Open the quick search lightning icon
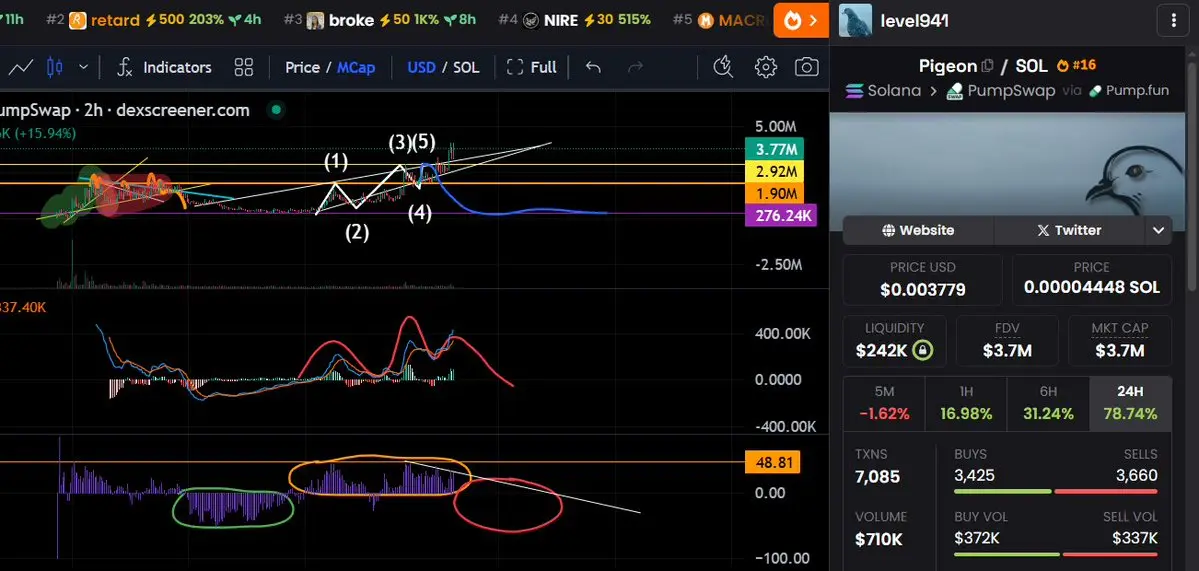 pos(722,67)
